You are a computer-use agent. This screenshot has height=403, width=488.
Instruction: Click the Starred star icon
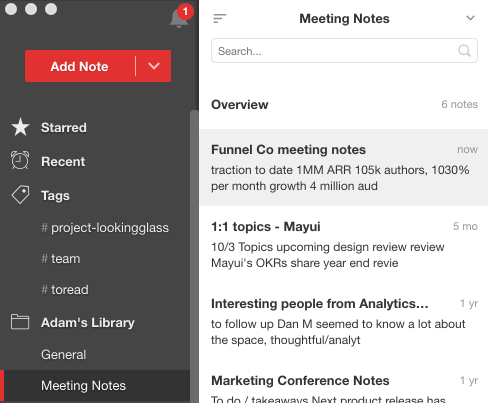pyautogui.click(x=20, y=127)
